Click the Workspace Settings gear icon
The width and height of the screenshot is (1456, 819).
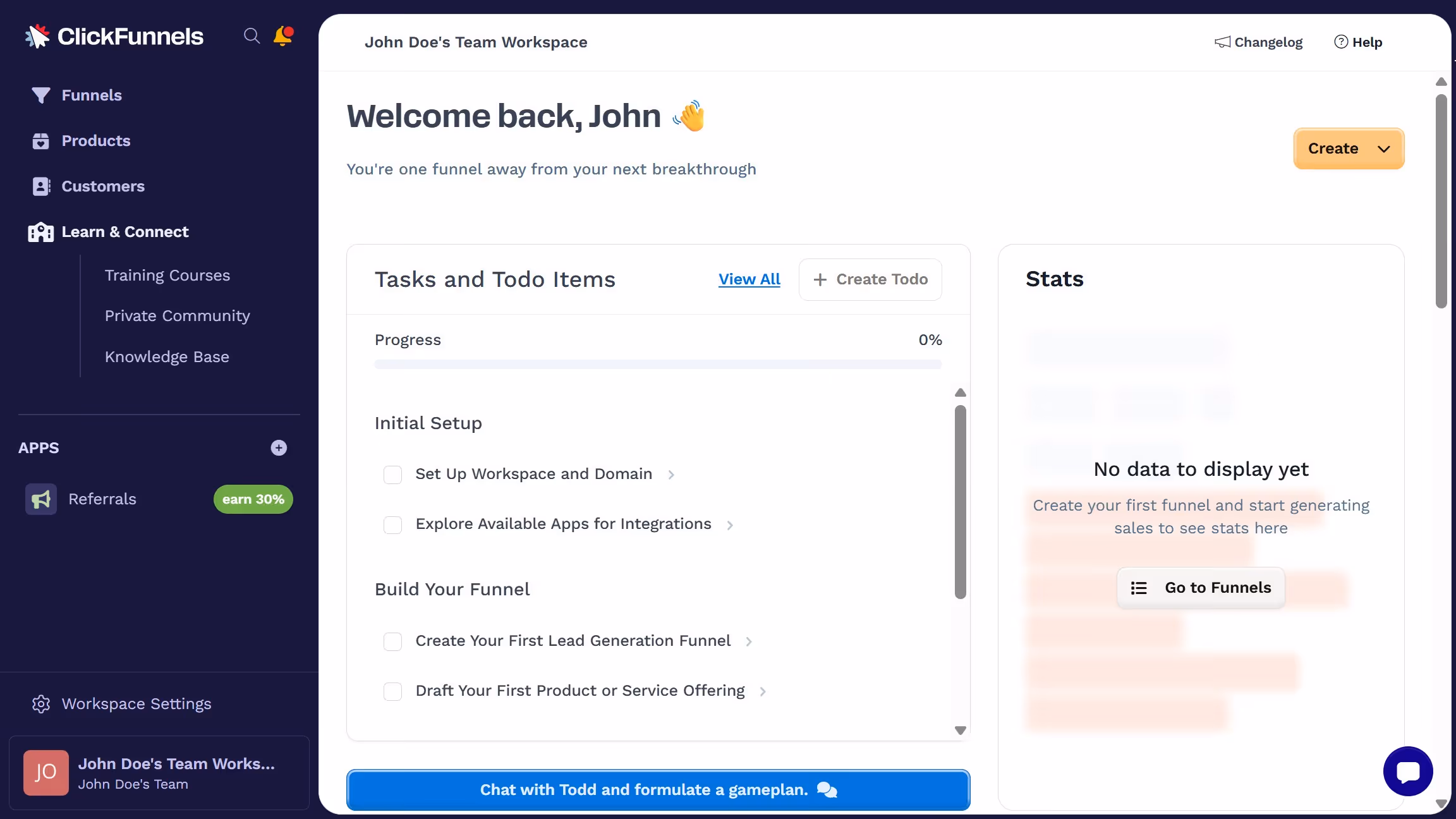tap(41, 704)
